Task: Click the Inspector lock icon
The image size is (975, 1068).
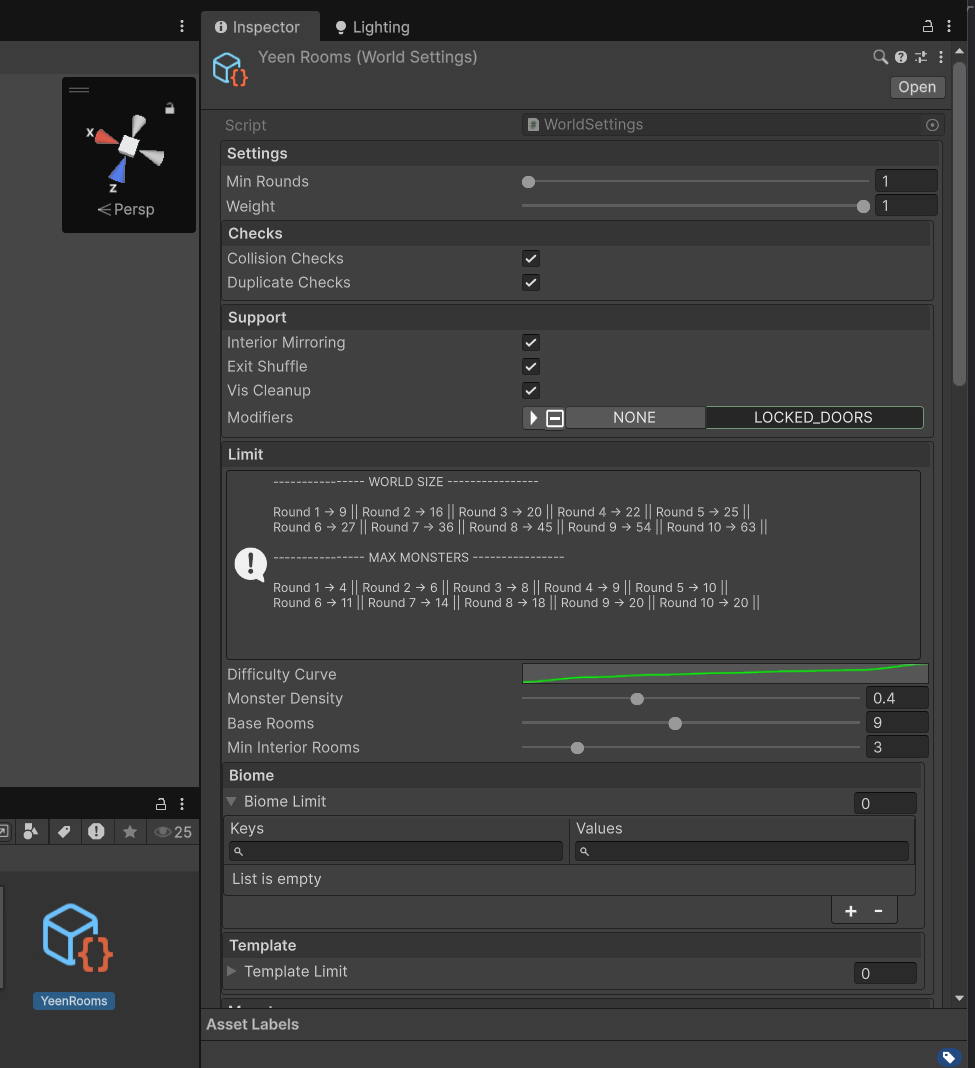Action: pos(927,27)
